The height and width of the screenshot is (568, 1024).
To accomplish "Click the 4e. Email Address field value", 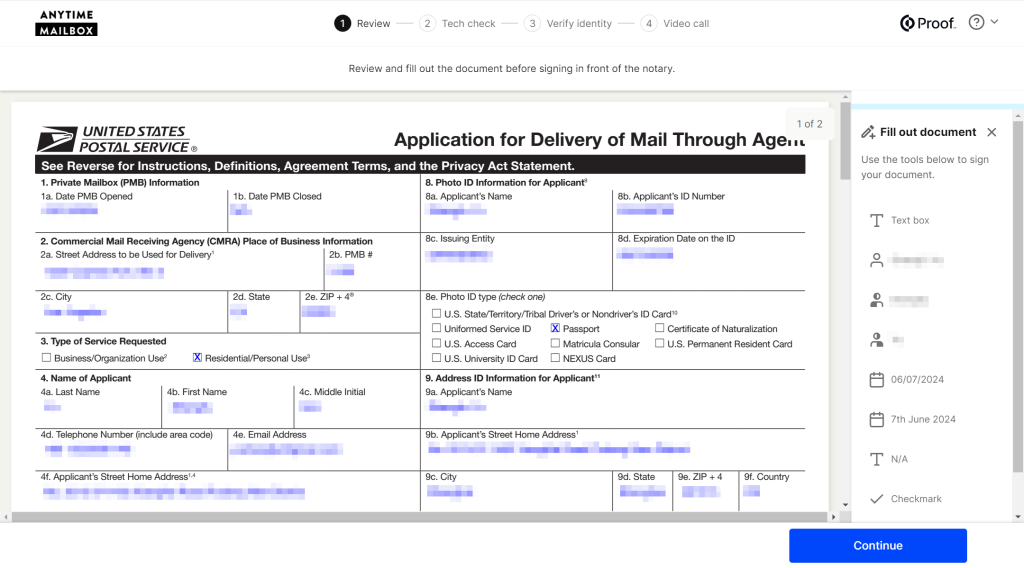I will (x=286, y=449).
